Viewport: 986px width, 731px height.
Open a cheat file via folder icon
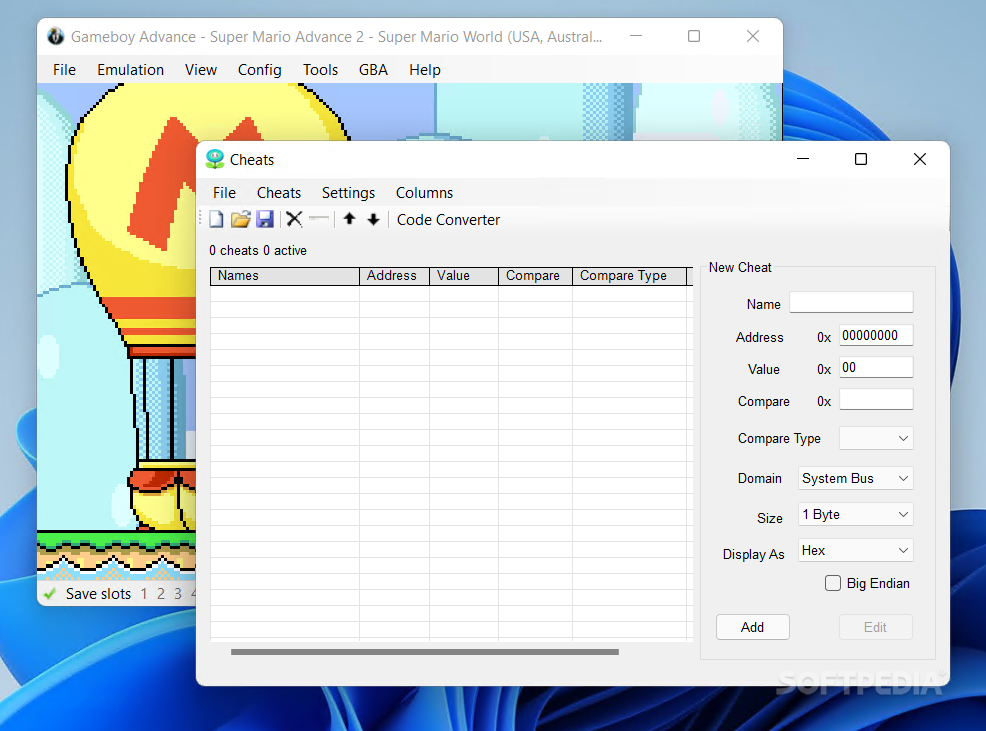[x=240, y=219]
